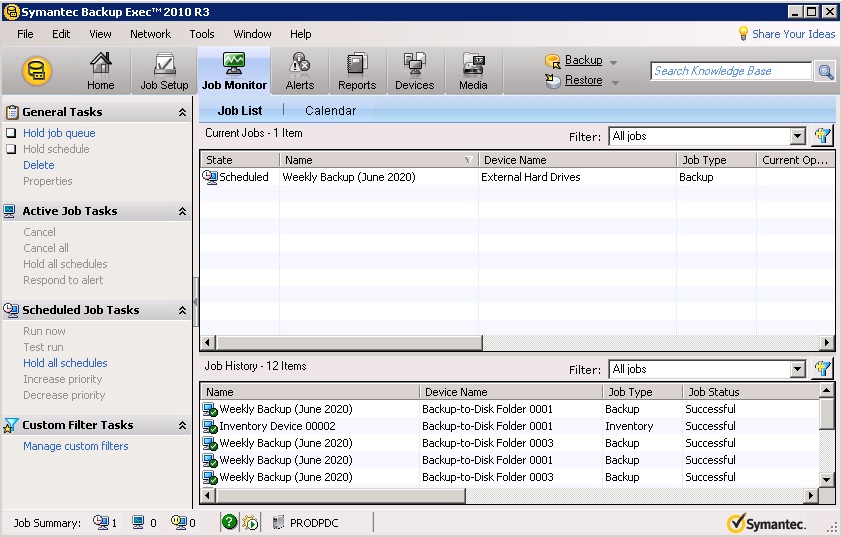Screen dimensions: 842x537
Task: Click the Hold job queue link
Action: click(59, 133)
